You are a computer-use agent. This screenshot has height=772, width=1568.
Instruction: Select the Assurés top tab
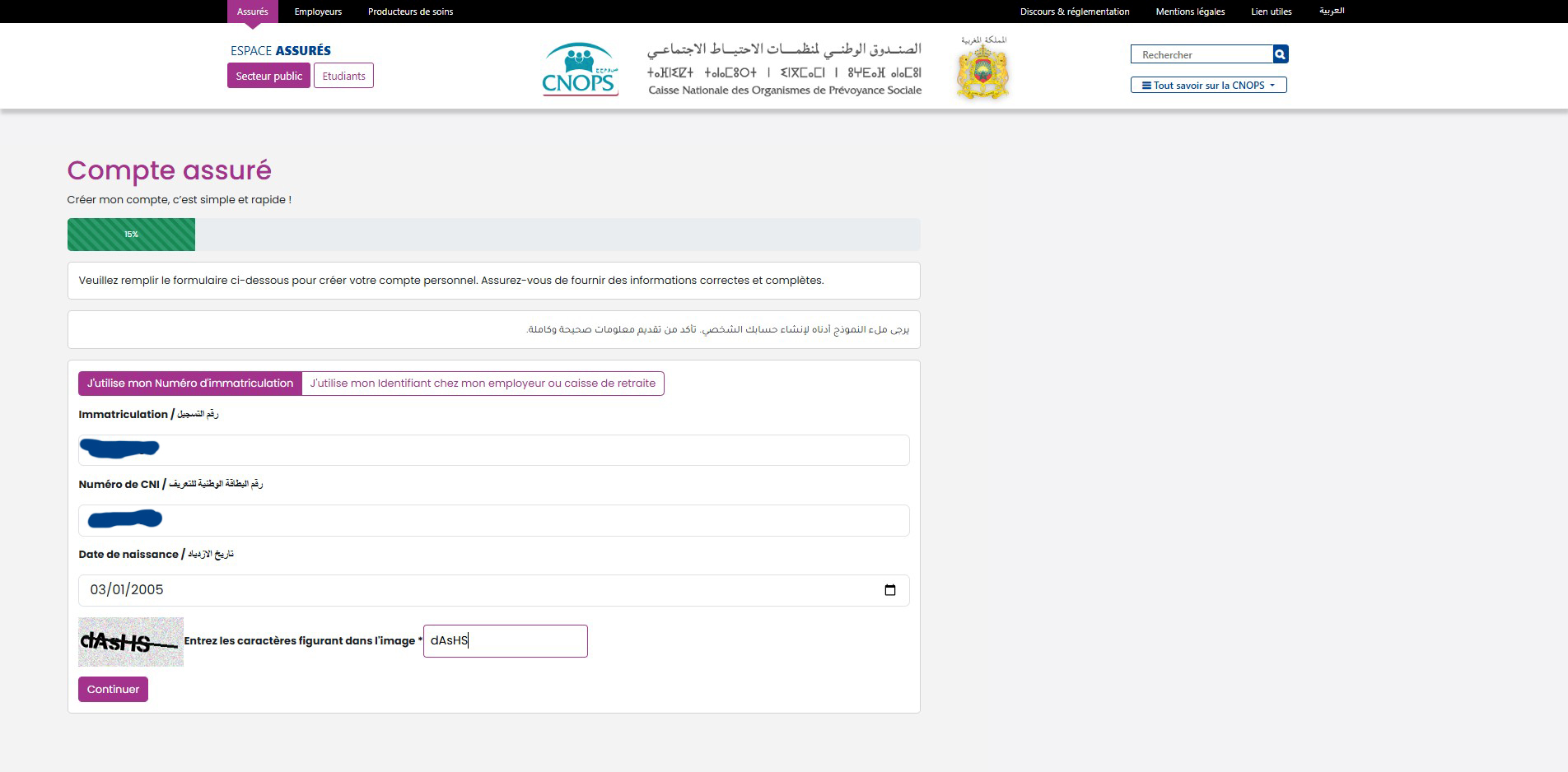[x=252, y=12]
